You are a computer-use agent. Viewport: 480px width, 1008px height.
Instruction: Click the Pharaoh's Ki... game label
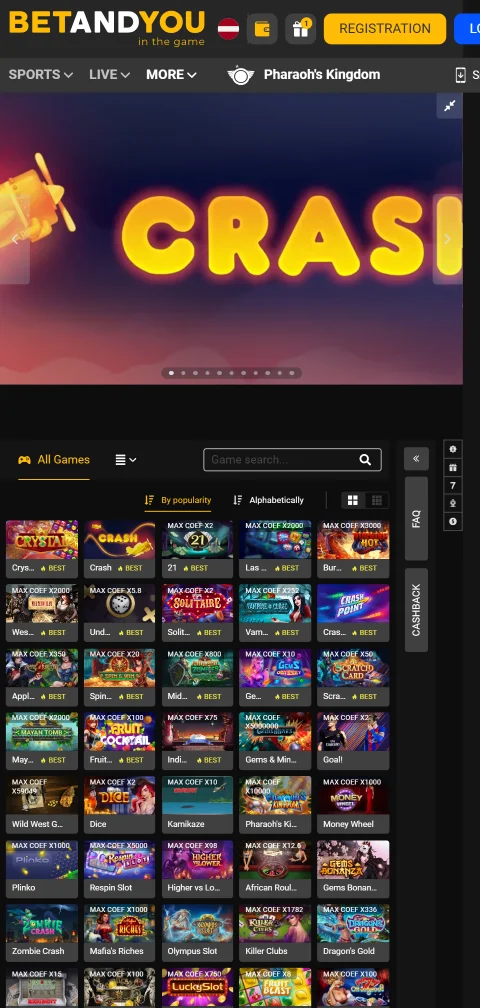tap(271, 824)
